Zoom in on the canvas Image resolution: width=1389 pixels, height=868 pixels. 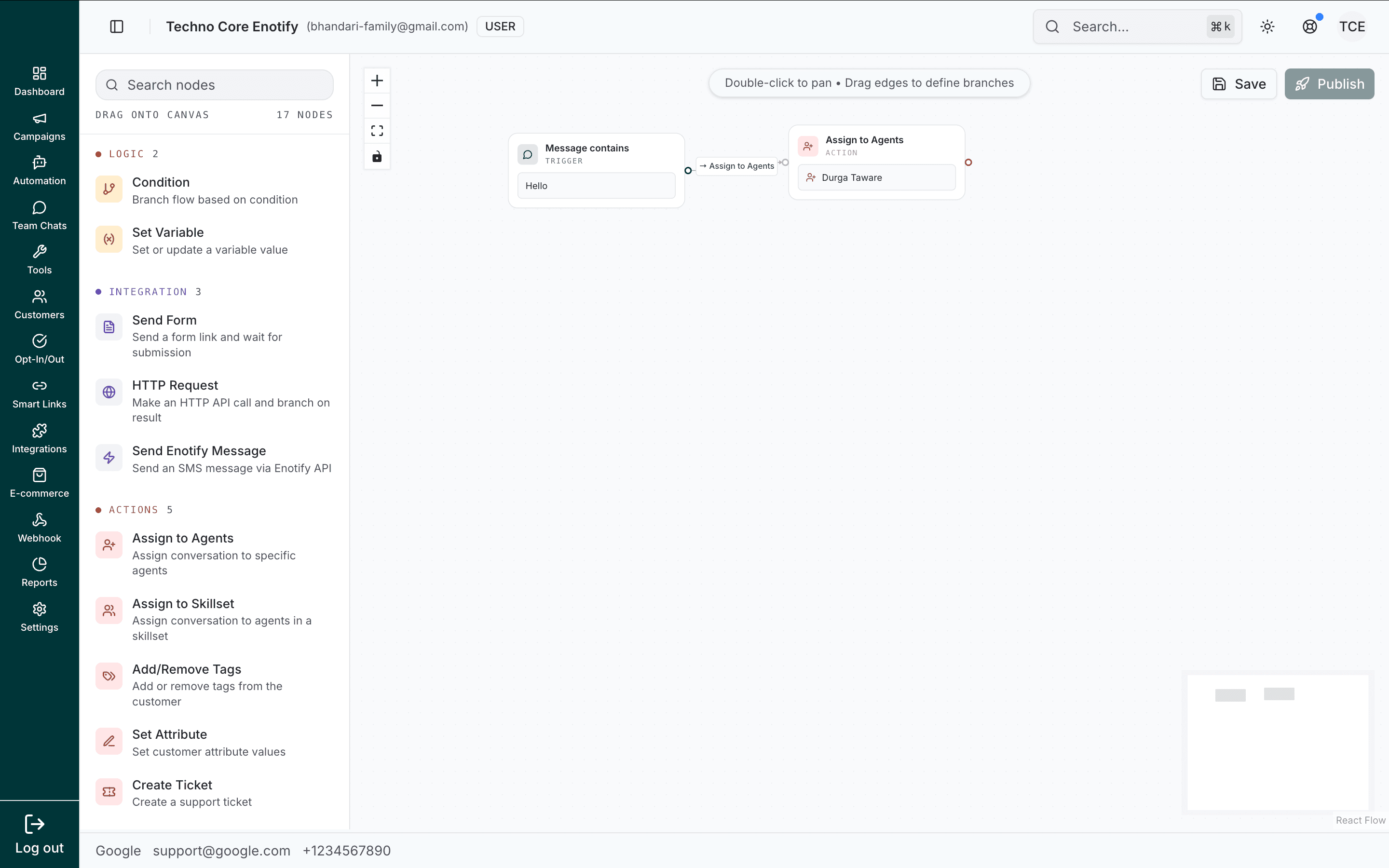(x=377, y=81)
